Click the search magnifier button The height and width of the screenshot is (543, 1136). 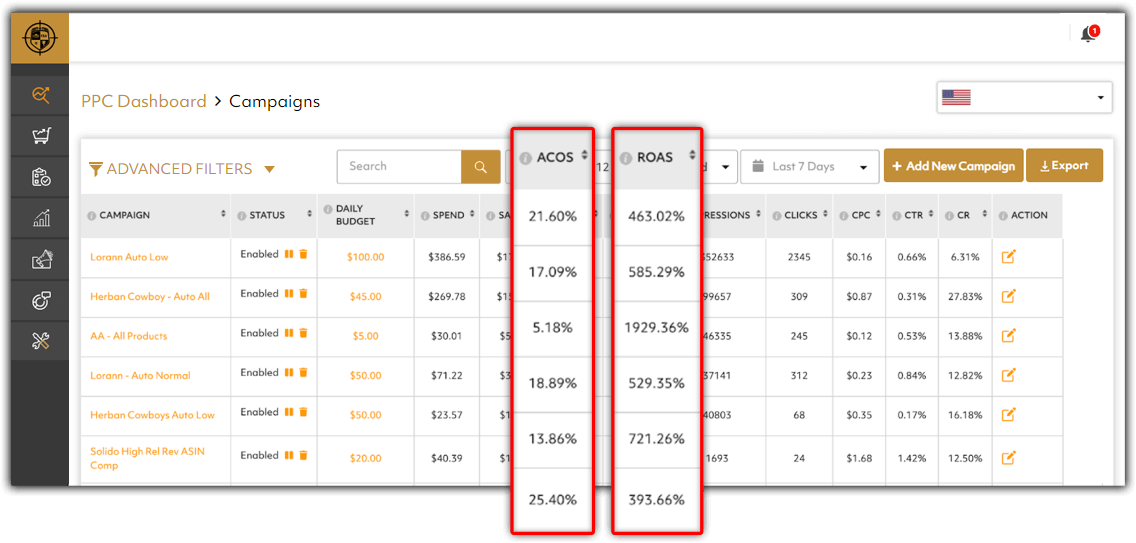click(481, 167)
